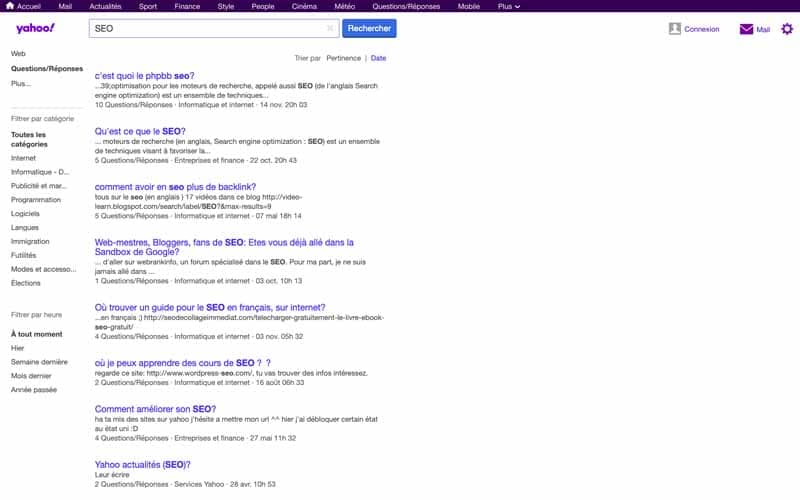
Task: Filter by the Internet category
Action: pos(23,158)
